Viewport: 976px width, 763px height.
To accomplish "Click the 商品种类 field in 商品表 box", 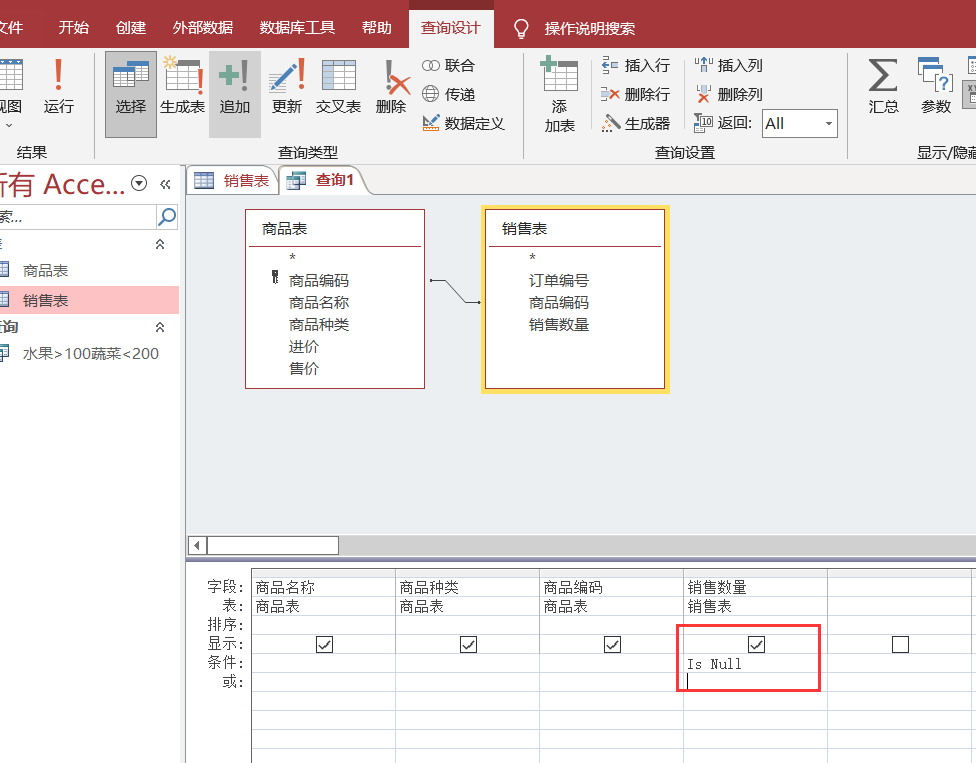I will pyautogui.click(x=319, y=324).
